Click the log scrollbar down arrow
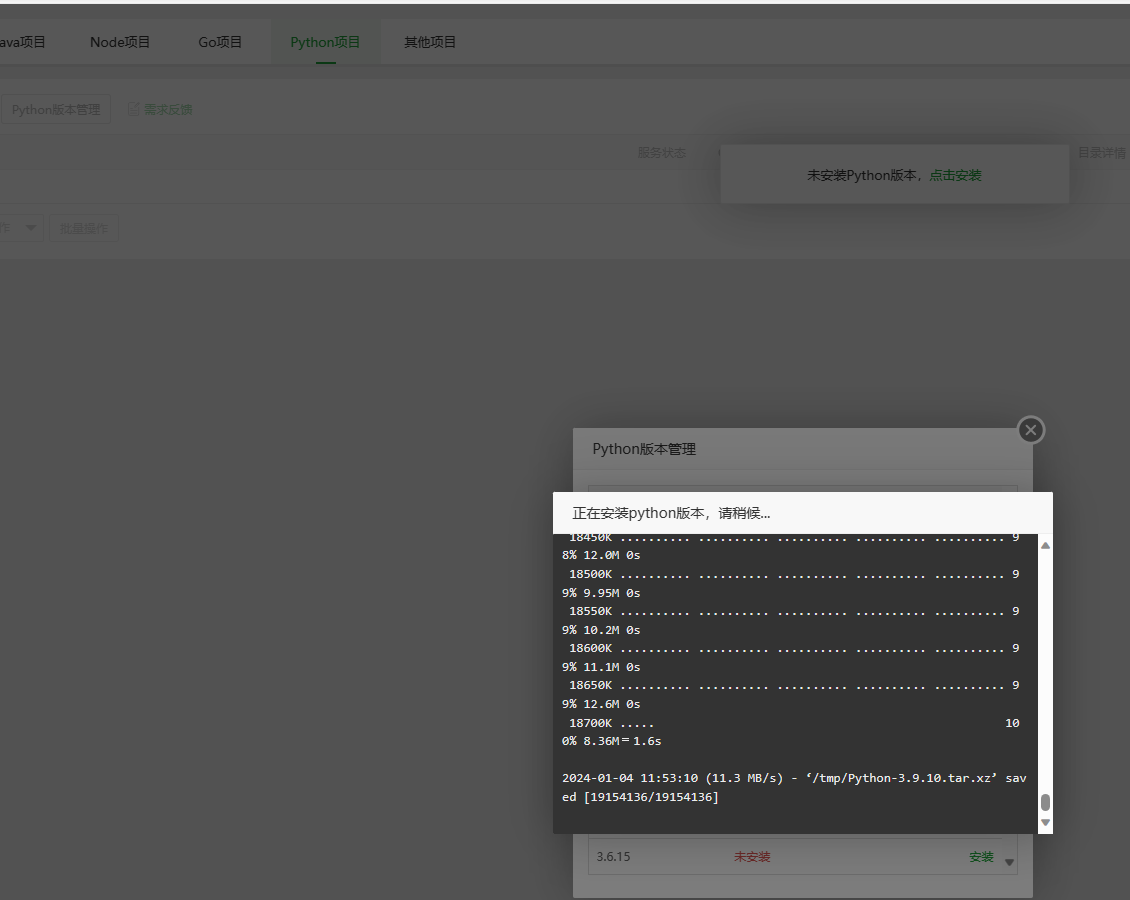 click(1045, 822)
